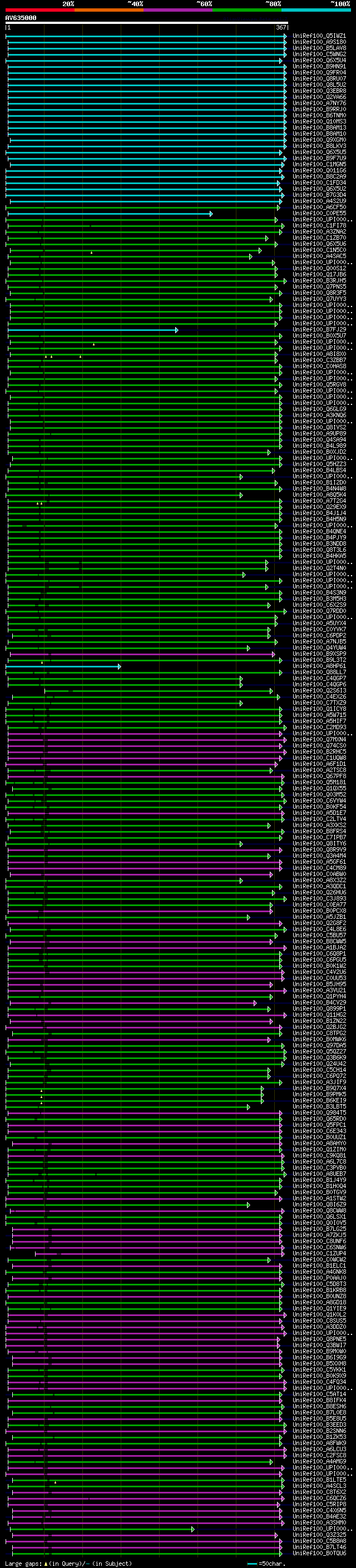
Task: Open hit UniRef100_B5LAV8
Action: tap(319, 48)
